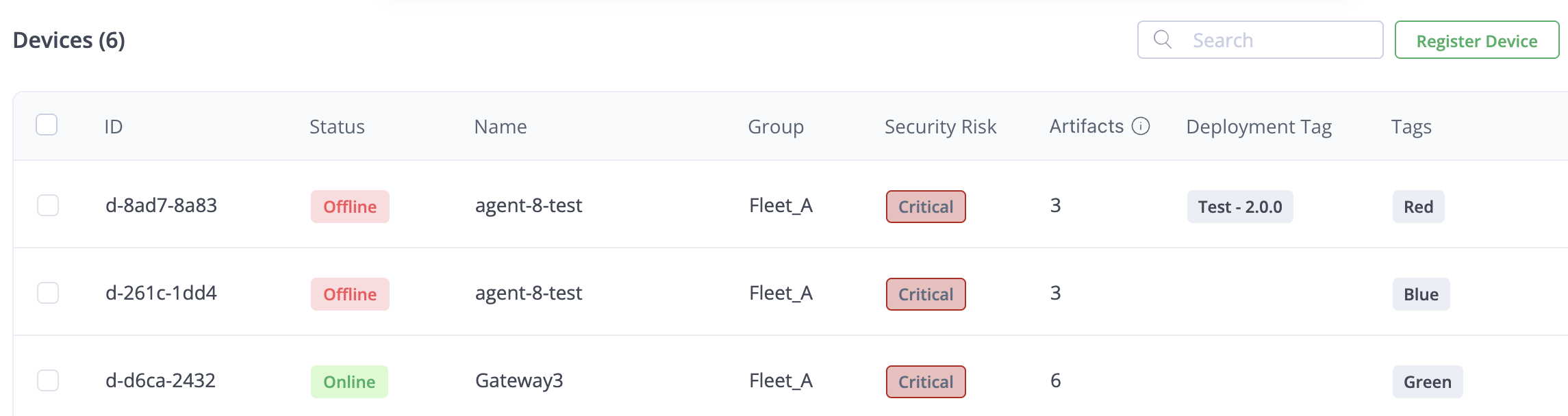Click the Green tag chip
Viewport: 1568px width, 416px height.
click(x=1427, y=382)
